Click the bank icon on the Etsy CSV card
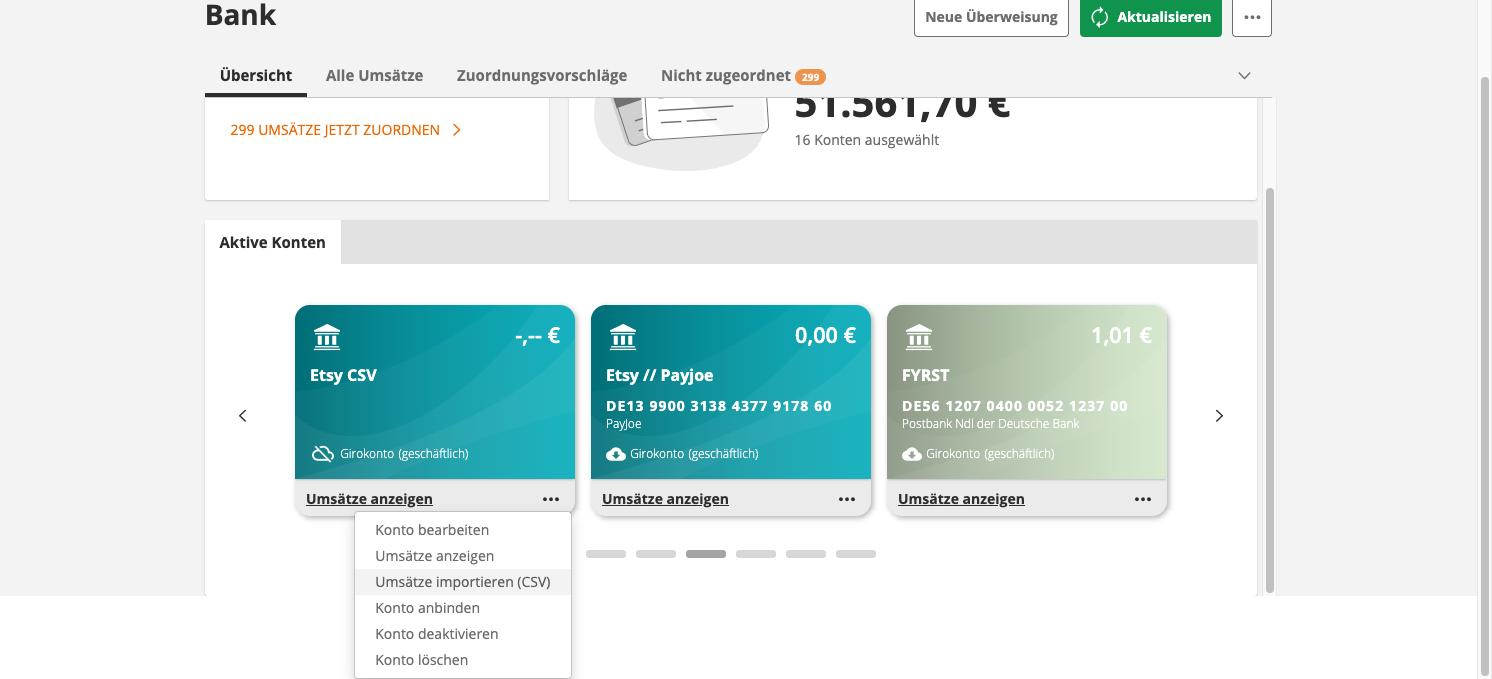 coord(327,337)
